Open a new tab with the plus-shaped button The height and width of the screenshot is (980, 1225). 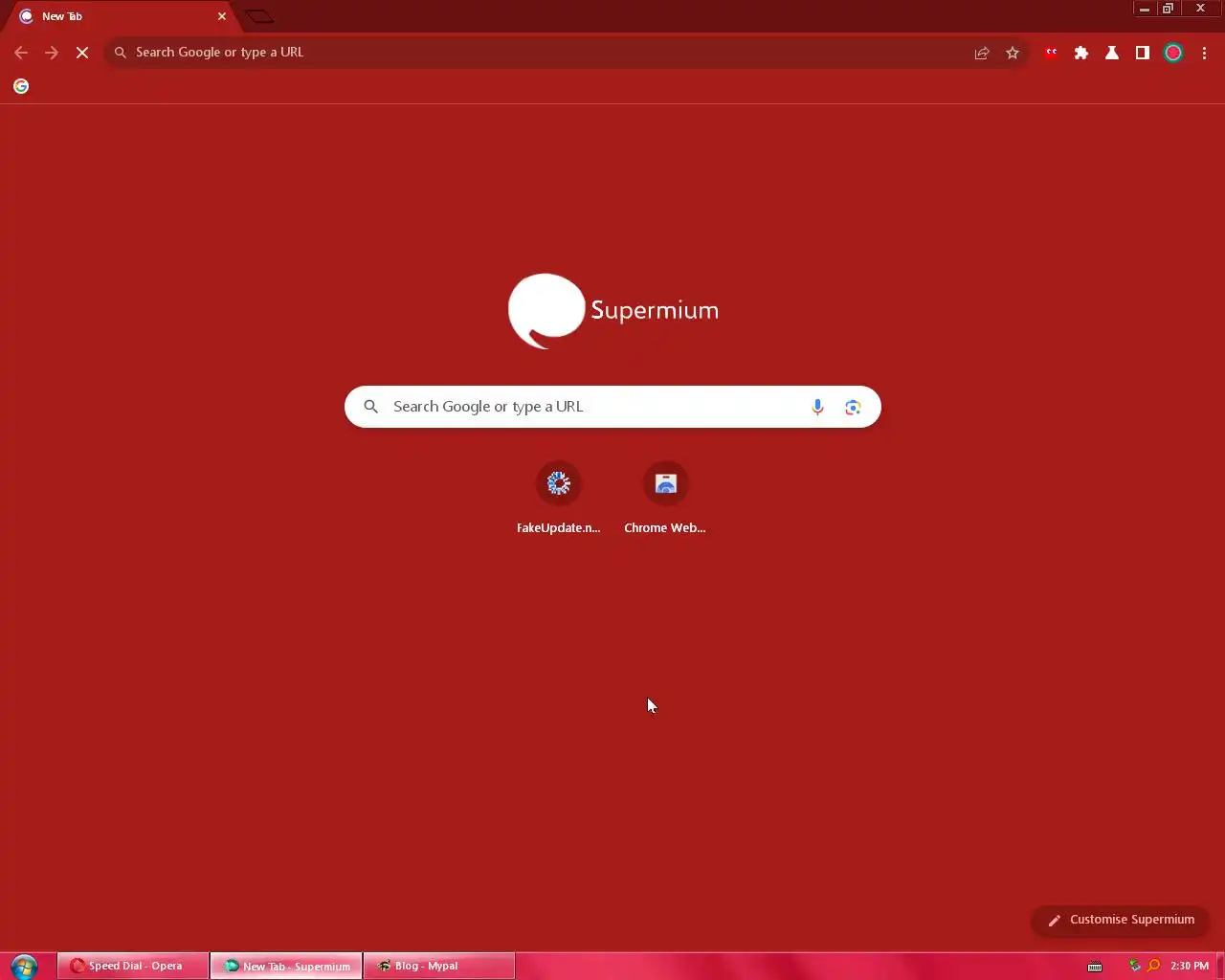click(x=259, y=16)
